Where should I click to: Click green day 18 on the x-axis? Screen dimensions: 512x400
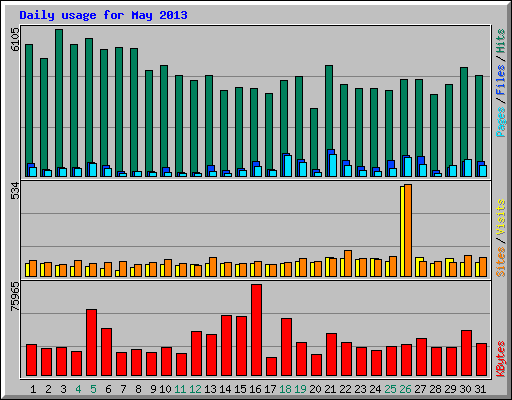pos(285,389)
